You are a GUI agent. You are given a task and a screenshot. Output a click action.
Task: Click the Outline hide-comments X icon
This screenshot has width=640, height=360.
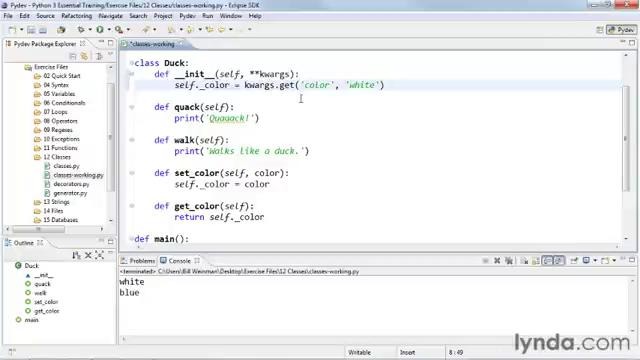pyautogui.click(x=88, y=255)
